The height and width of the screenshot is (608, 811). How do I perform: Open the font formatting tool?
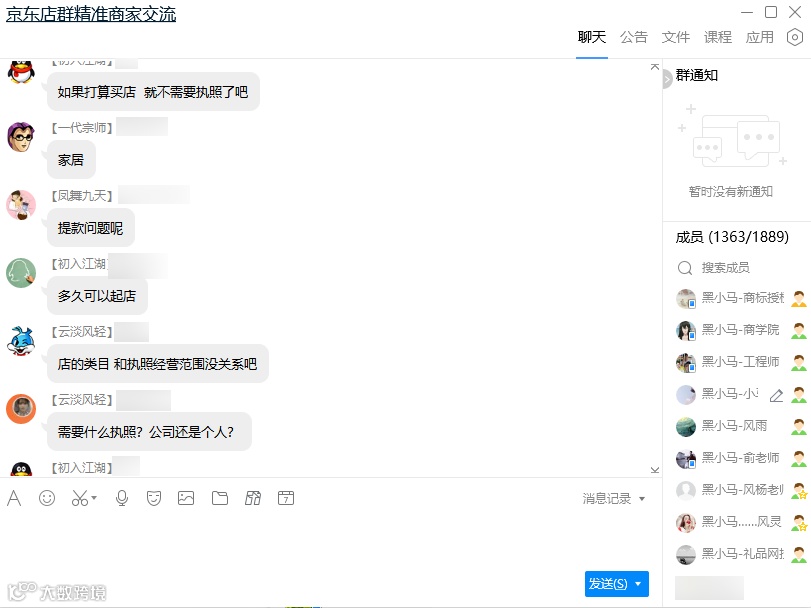[14, 498]
